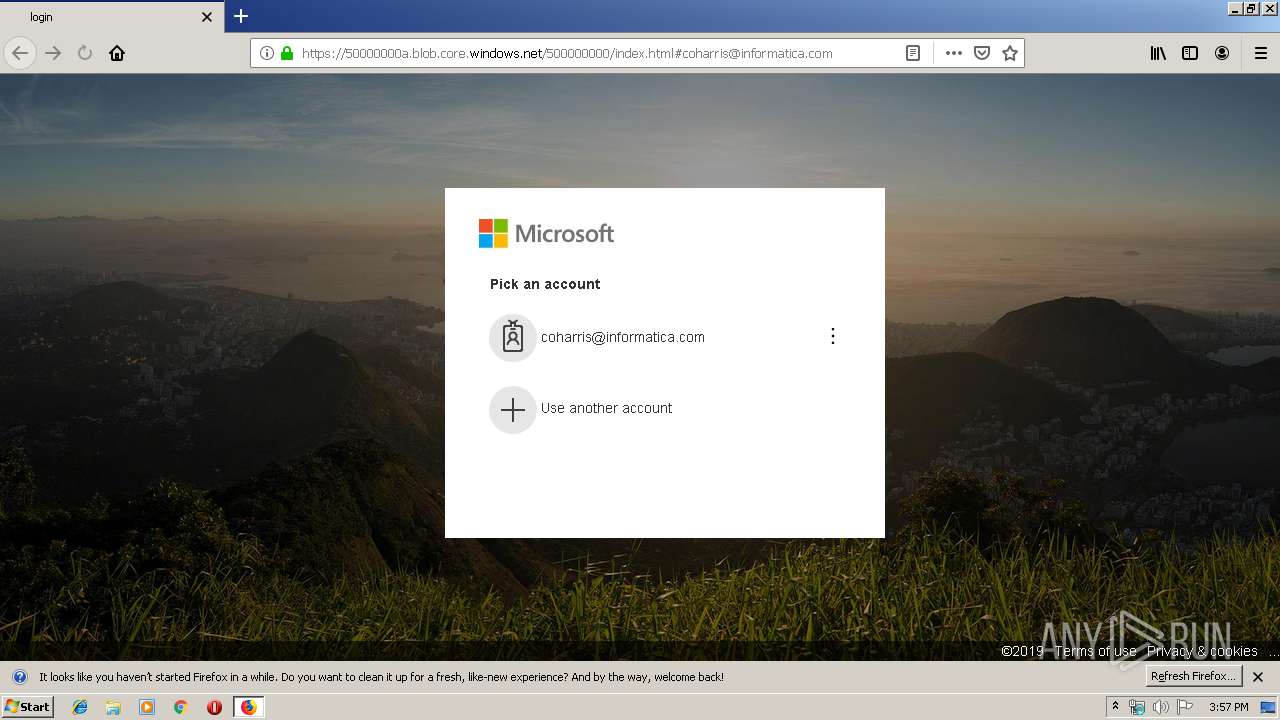Click the Microsoft logo
Viewport: 1280px width, 720px height.
point(546,233)
